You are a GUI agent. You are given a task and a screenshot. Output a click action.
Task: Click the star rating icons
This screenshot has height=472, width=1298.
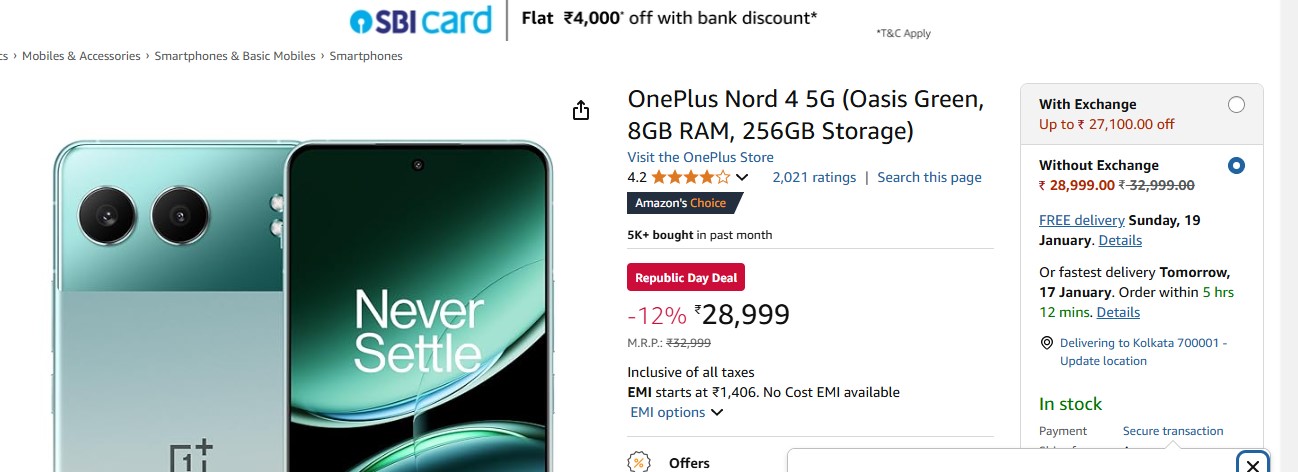coord(691,177)
